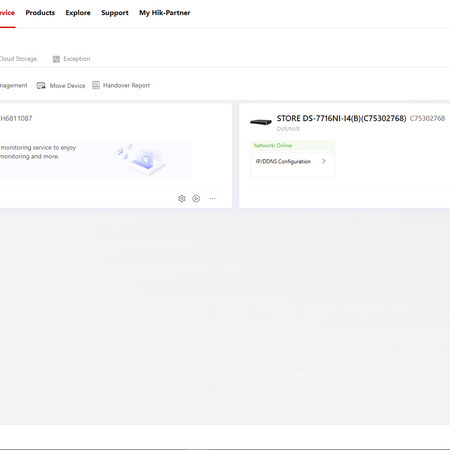Click the DVR/NVR device type label
The height and width of the screenshot is (450, 450).
[x=288, y=129]
